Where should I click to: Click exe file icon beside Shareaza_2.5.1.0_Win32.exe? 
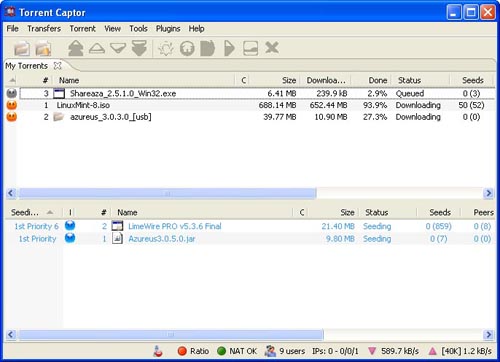(59, 93)
